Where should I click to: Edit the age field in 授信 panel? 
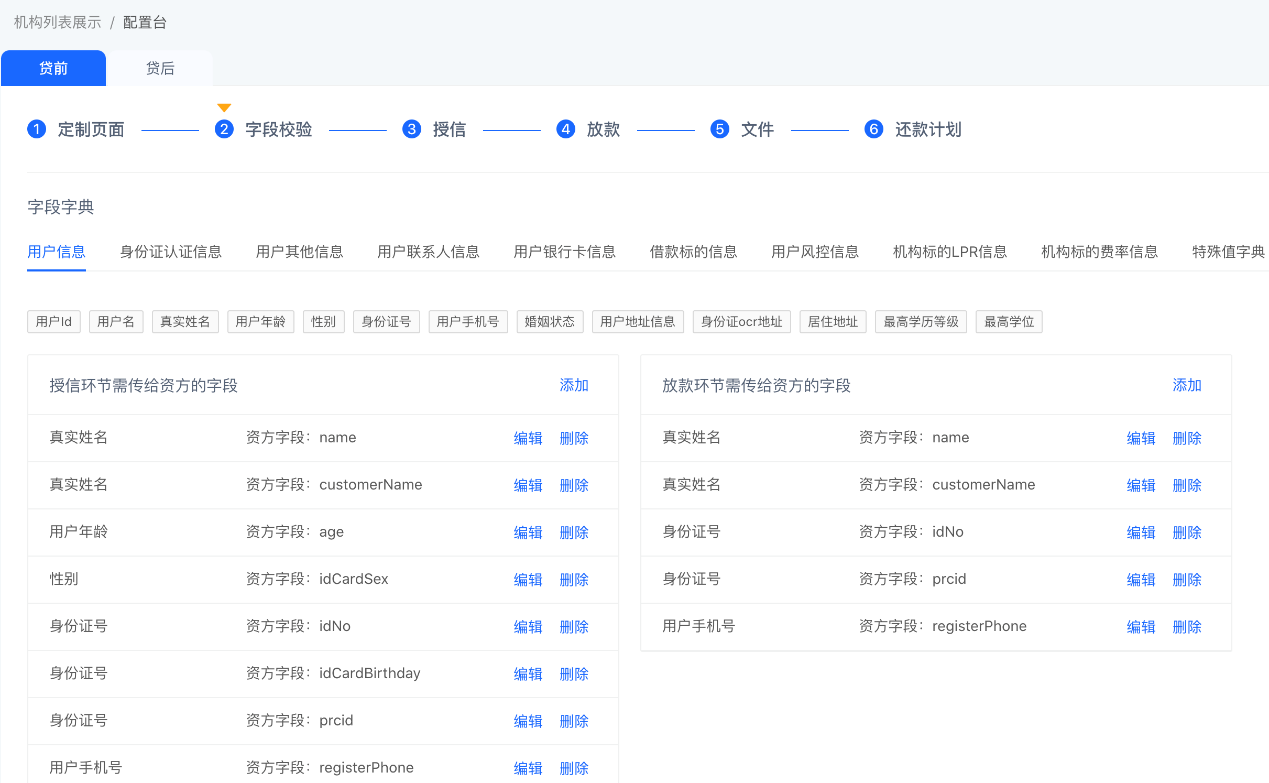point(528,532)
